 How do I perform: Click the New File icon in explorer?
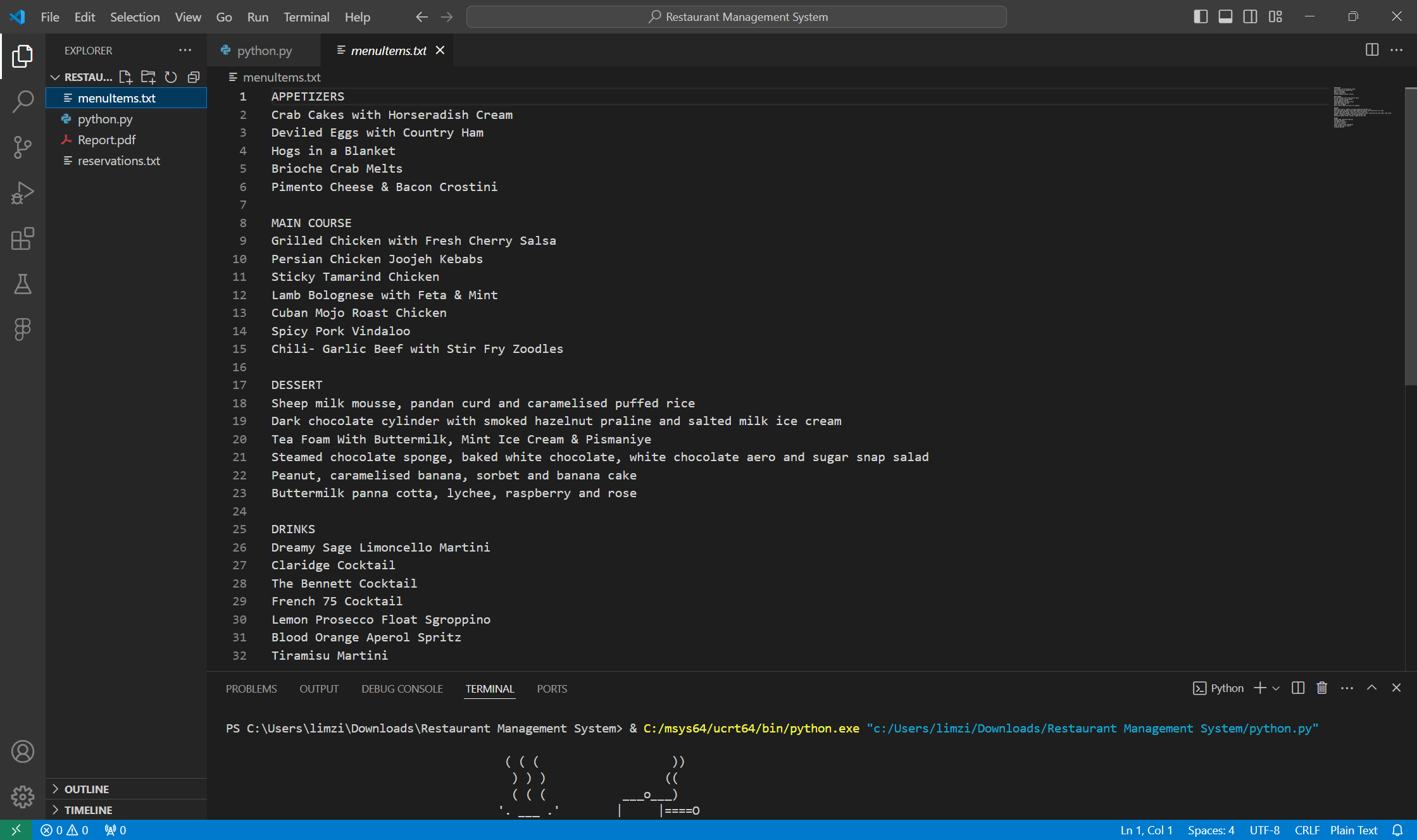[x=125, y=77]
